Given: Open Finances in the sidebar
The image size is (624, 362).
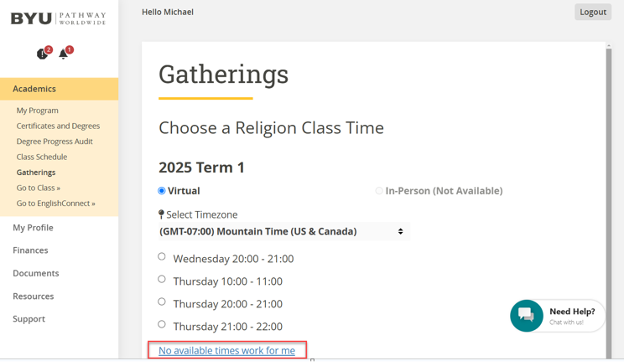Looking at the screenshot, I should tap(30, 250).
